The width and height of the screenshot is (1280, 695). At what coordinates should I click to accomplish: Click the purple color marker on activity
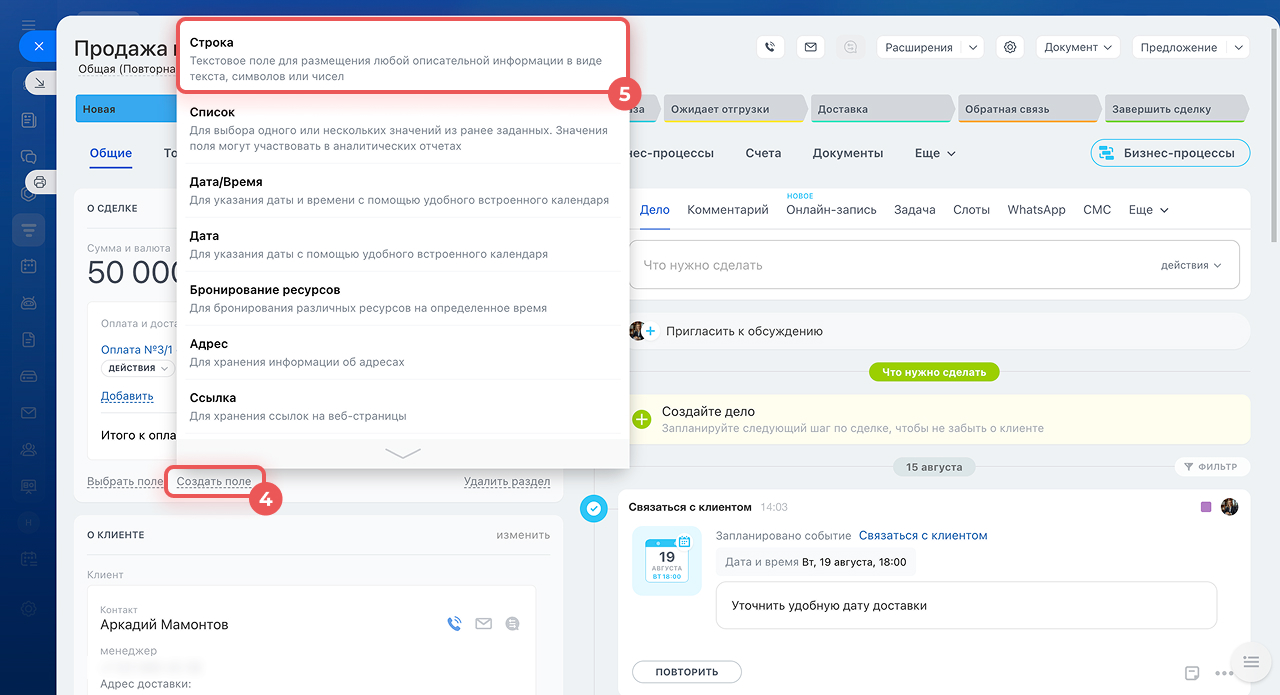1206,507
